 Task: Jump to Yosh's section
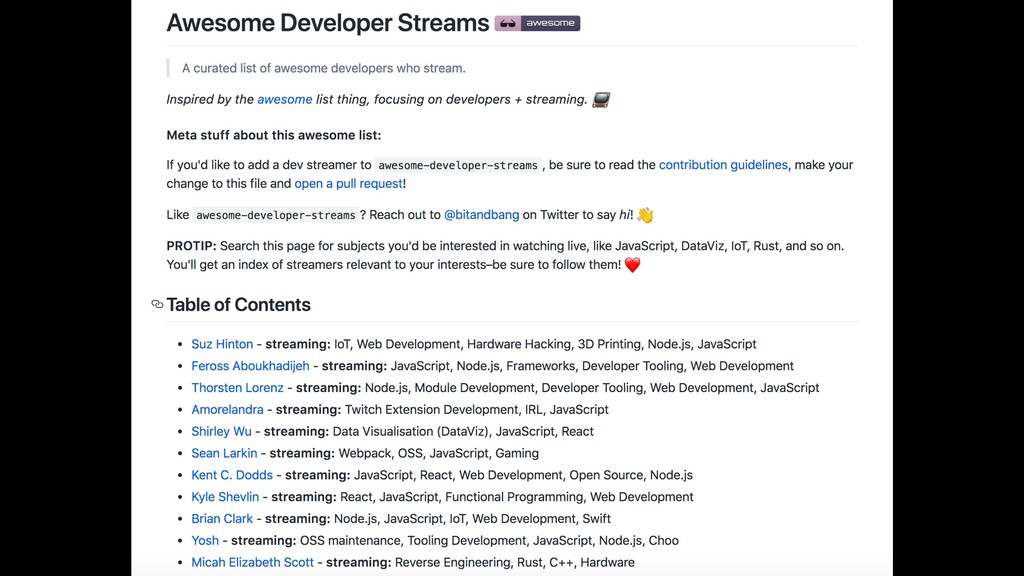205,541
